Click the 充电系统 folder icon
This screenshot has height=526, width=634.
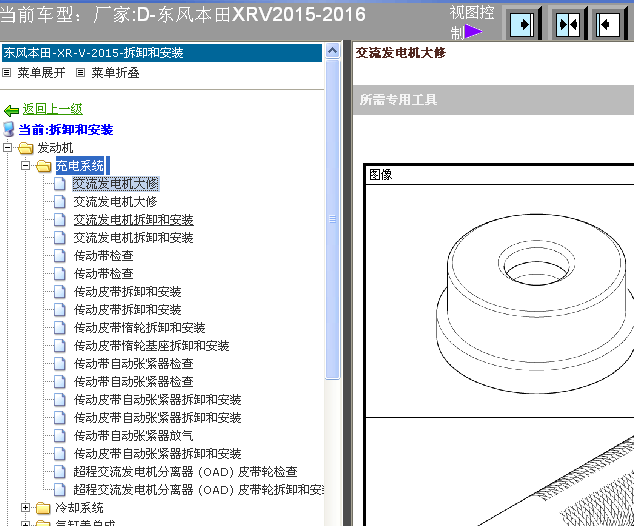coord(44,166)
